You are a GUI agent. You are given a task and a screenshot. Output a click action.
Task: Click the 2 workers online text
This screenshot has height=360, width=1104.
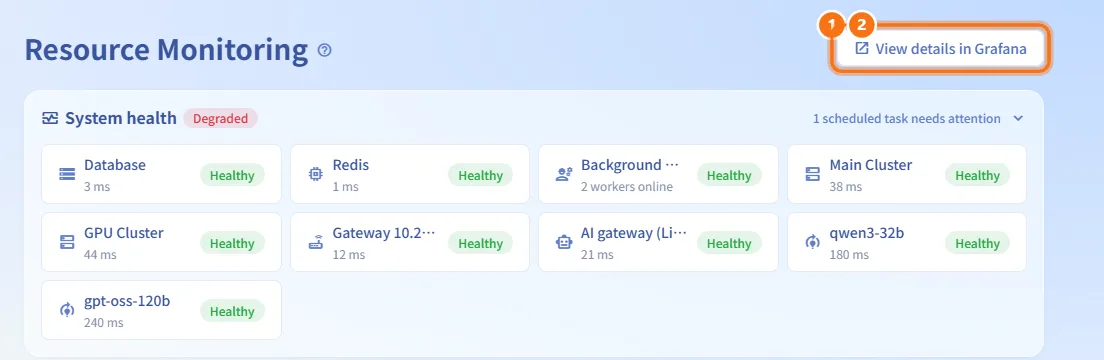(627, 187)
